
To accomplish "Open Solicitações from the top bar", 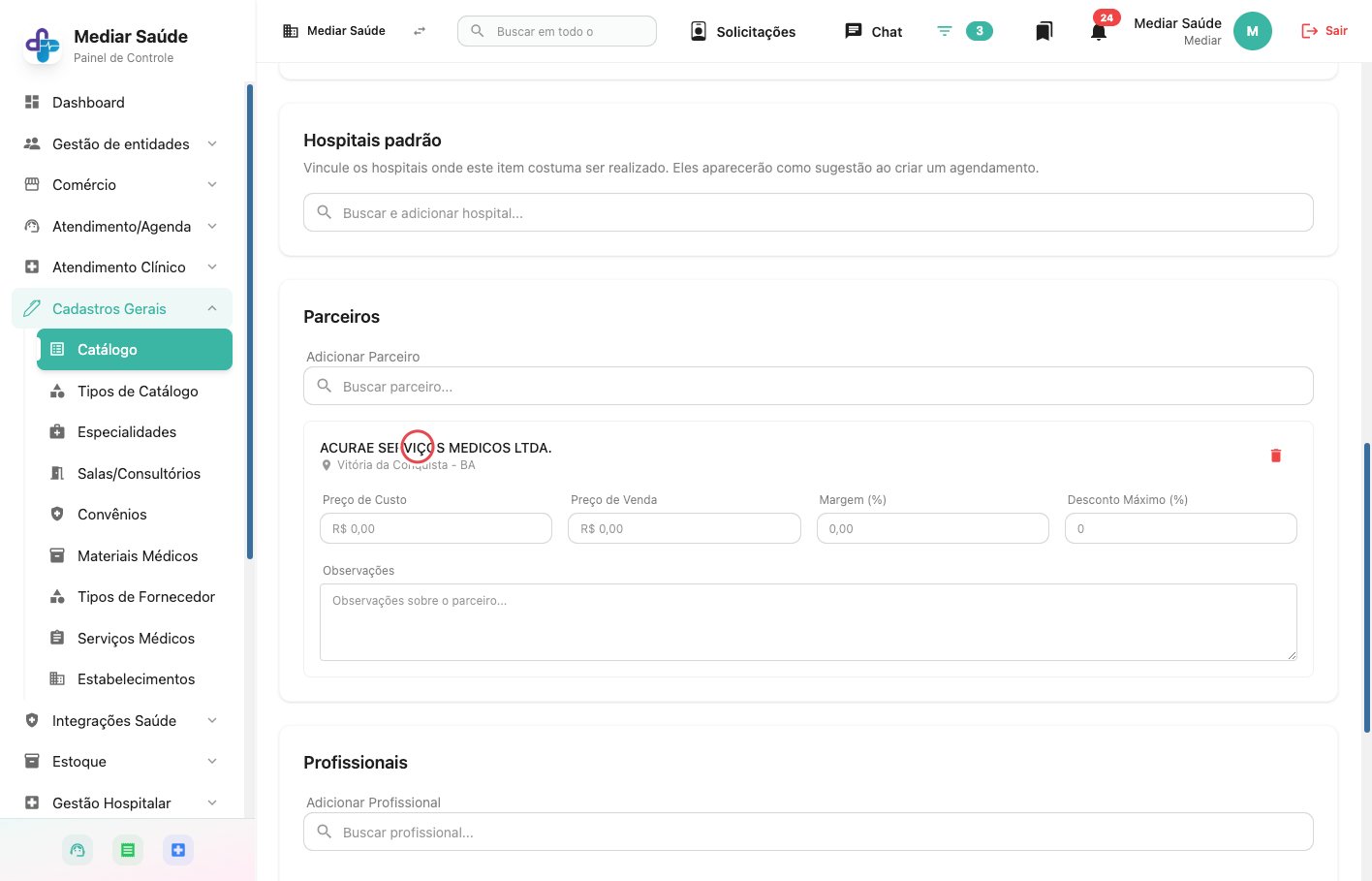I will (x=743, y=31).
